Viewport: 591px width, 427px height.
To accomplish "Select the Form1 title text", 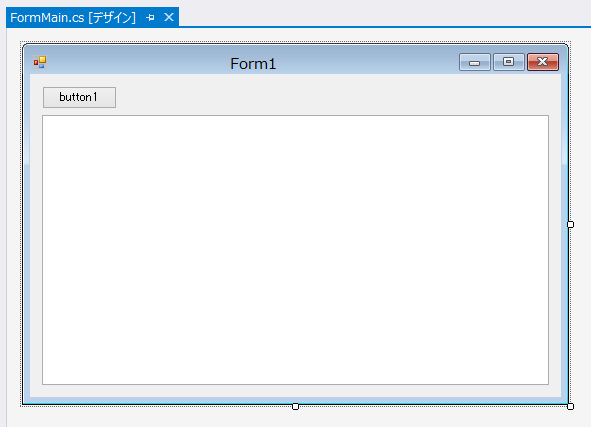I will 253,64.
